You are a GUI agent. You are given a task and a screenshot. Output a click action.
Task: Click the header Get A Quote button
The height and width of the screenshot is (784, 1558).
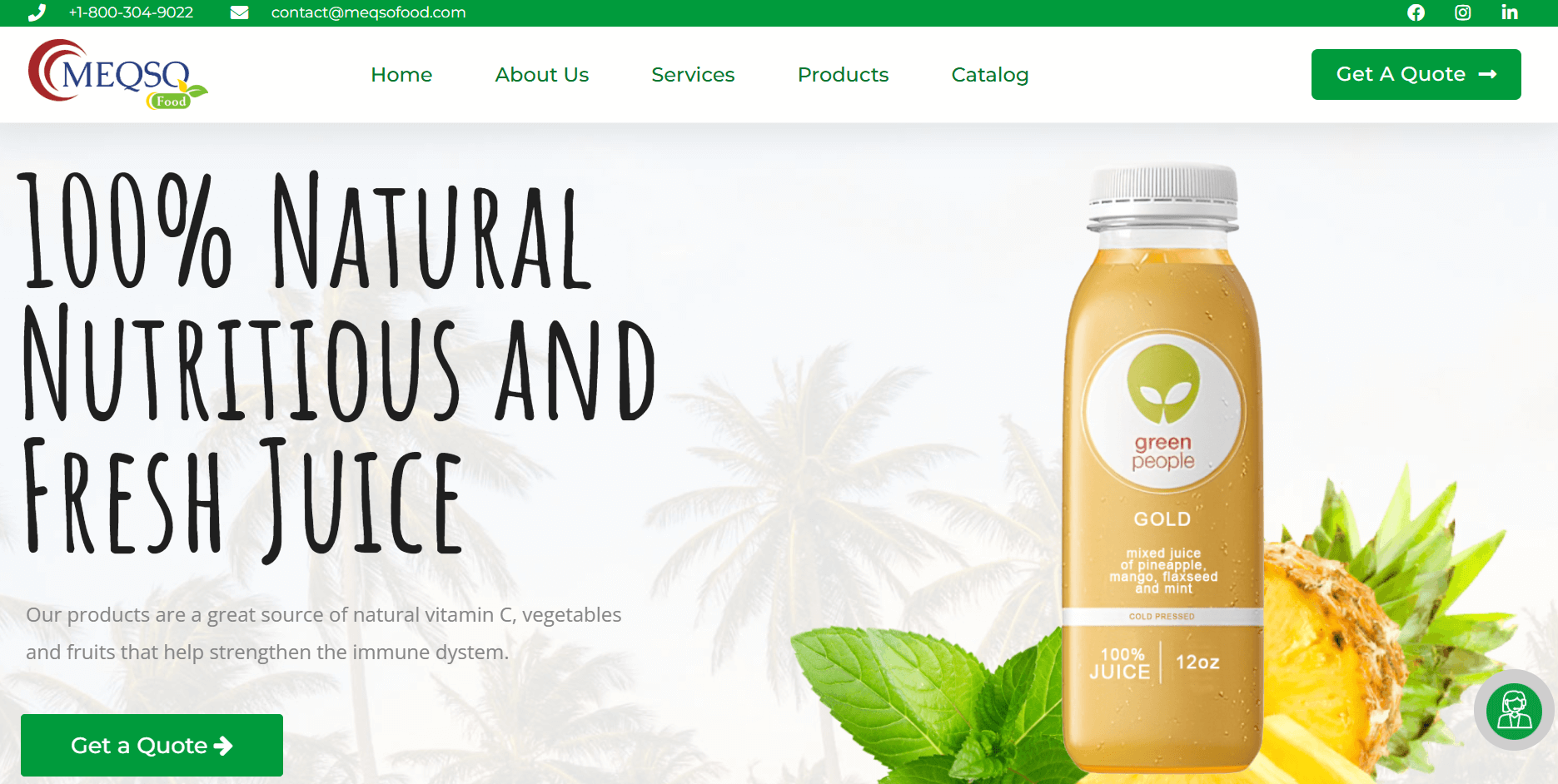(x=1416, y=74)
